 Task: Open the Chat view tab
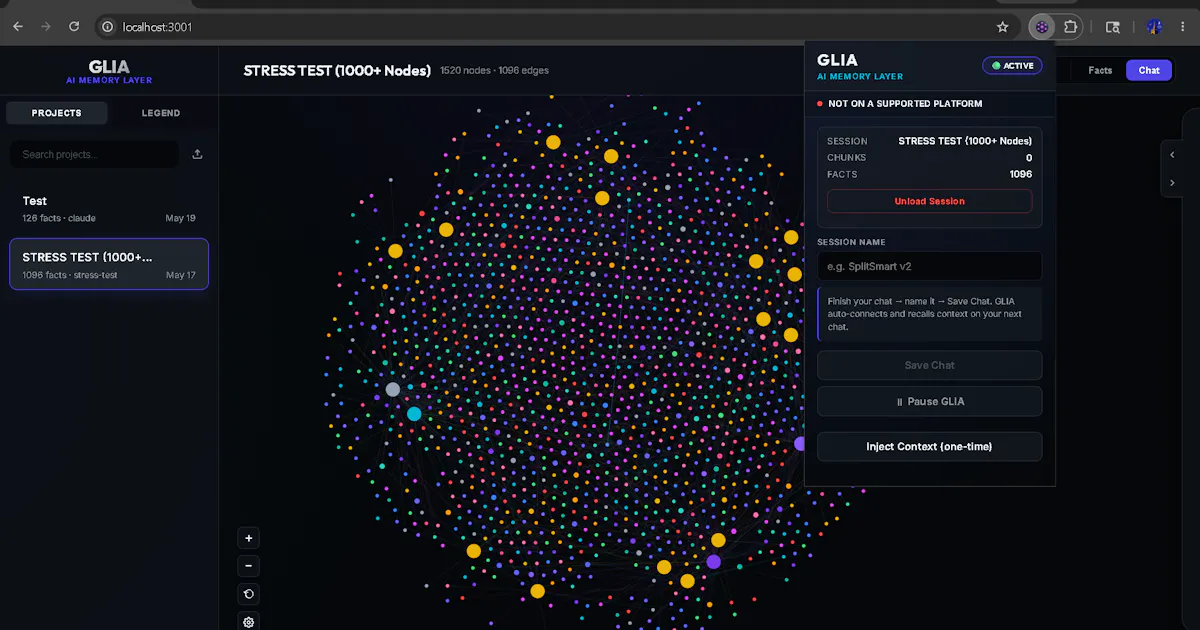(1149, 70)
